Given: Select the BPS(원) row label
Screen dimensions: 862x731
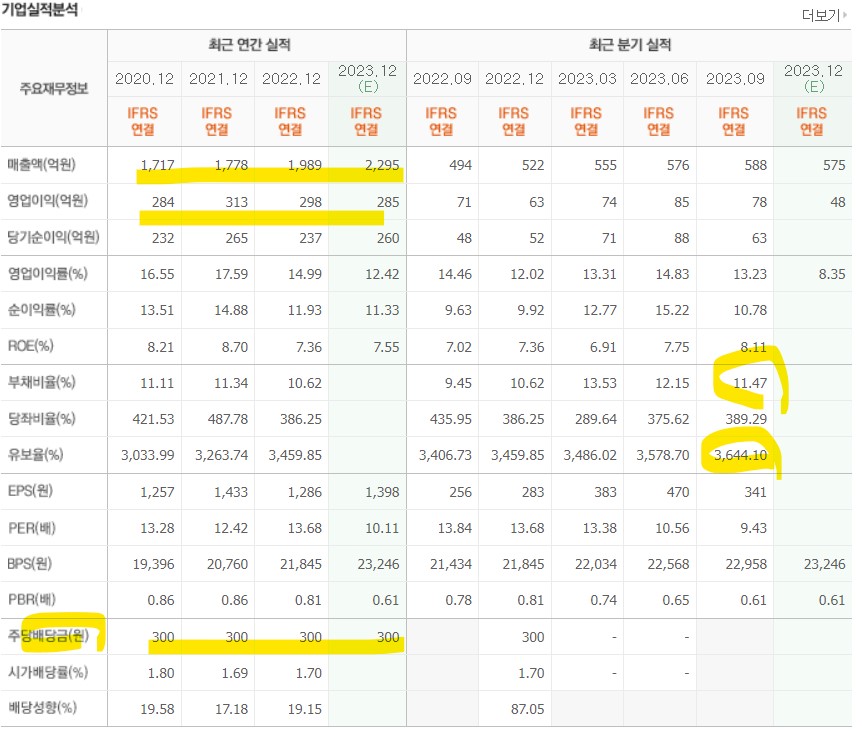Looking at the screenshot, I should [30, 564].
